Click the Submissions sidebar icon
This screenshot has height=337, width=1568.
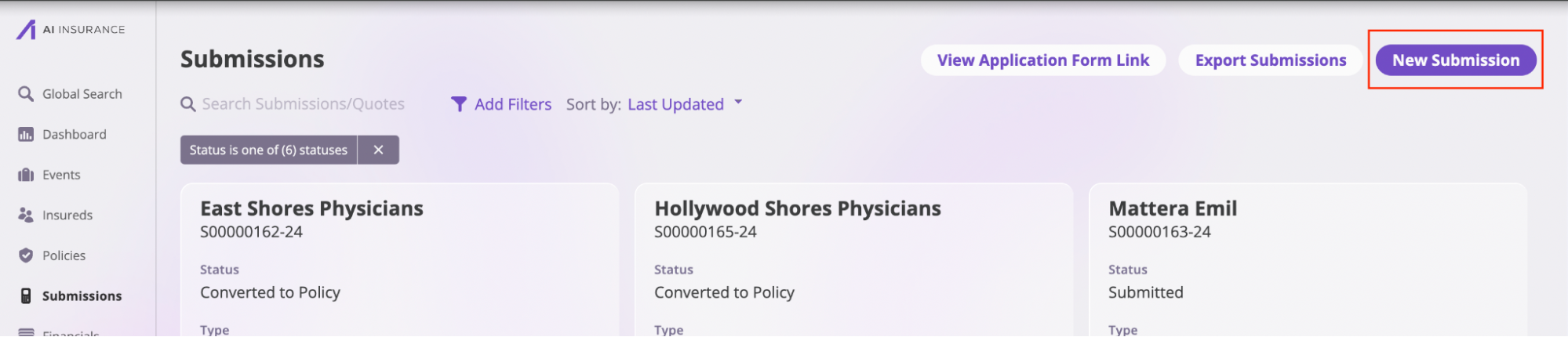[26, 295]
